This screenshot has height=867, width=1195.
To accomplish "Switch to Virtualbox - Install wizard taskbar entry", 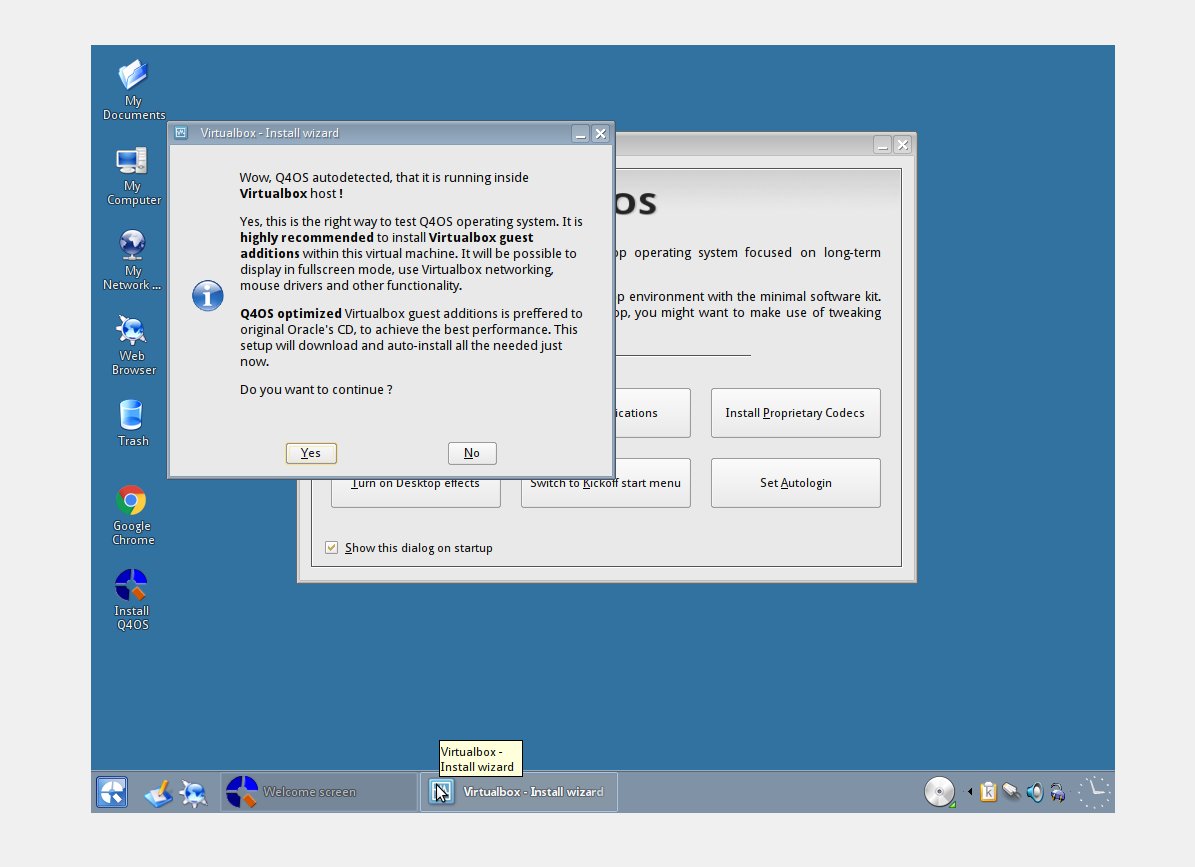I will [518, 792].
